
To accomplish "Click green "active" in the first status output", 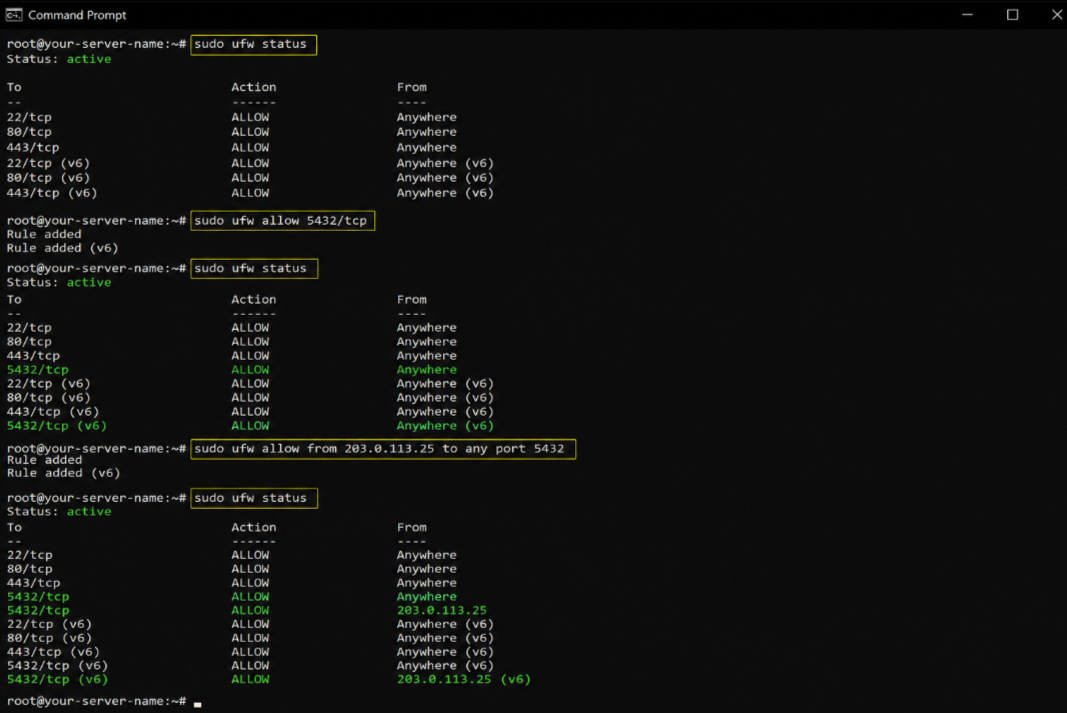I will [88, 59].
